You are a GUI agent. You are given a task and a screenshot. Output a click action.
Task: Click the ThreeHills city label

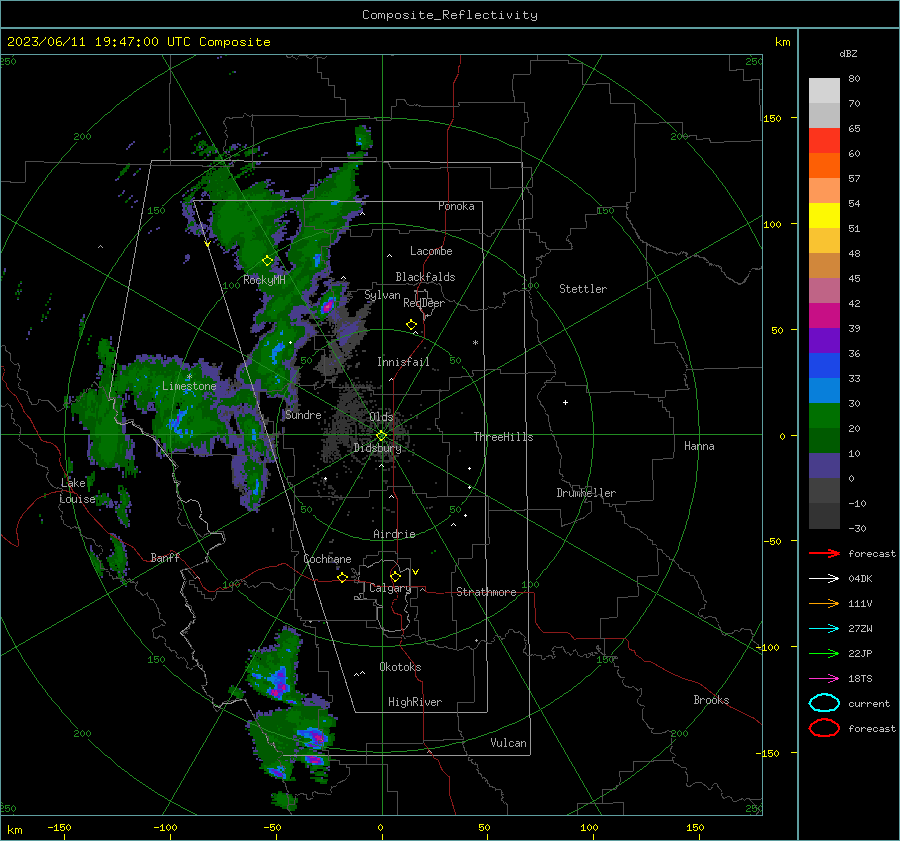point(503,437)
